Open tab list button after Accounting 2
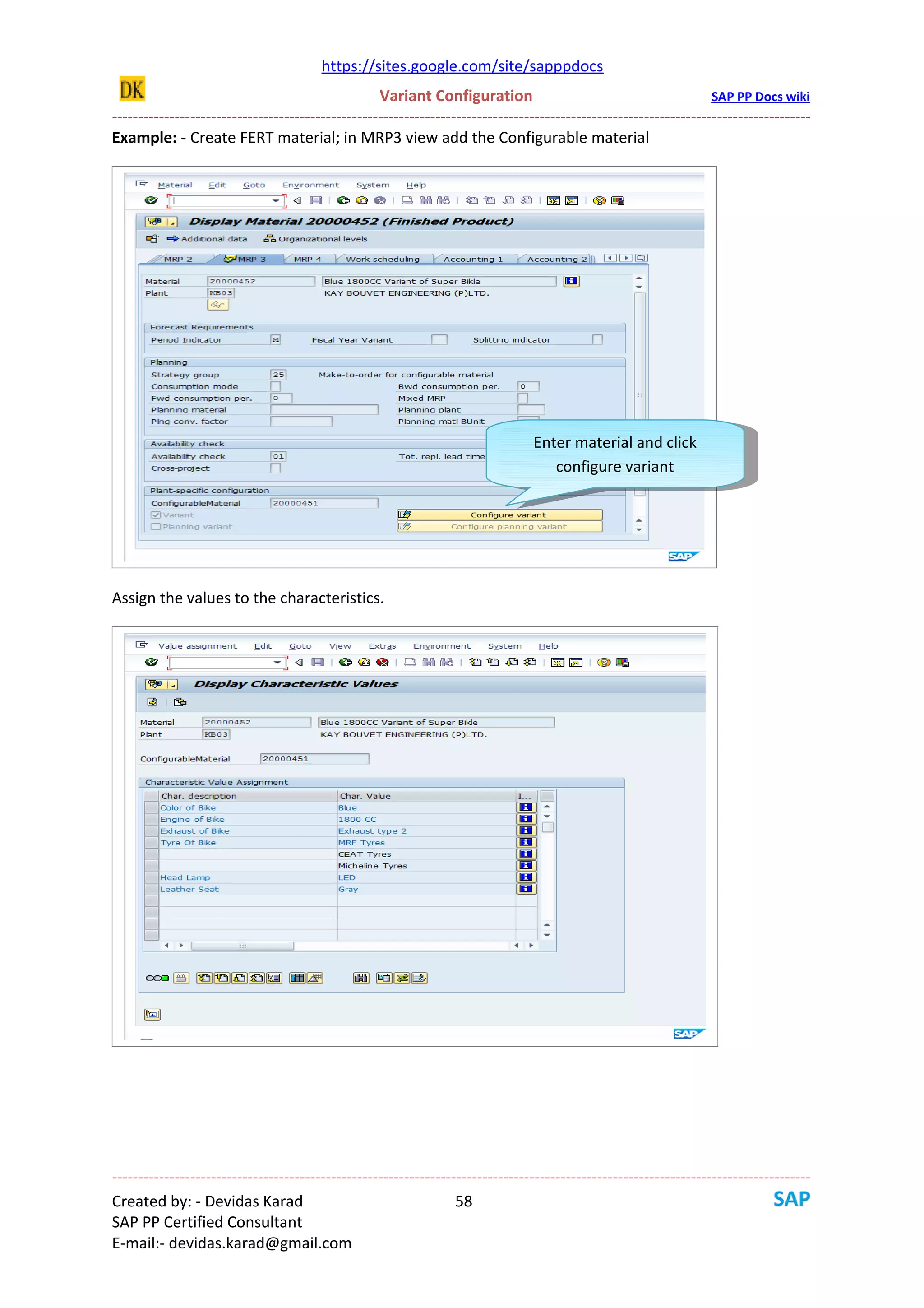 (x=642, y=258)
